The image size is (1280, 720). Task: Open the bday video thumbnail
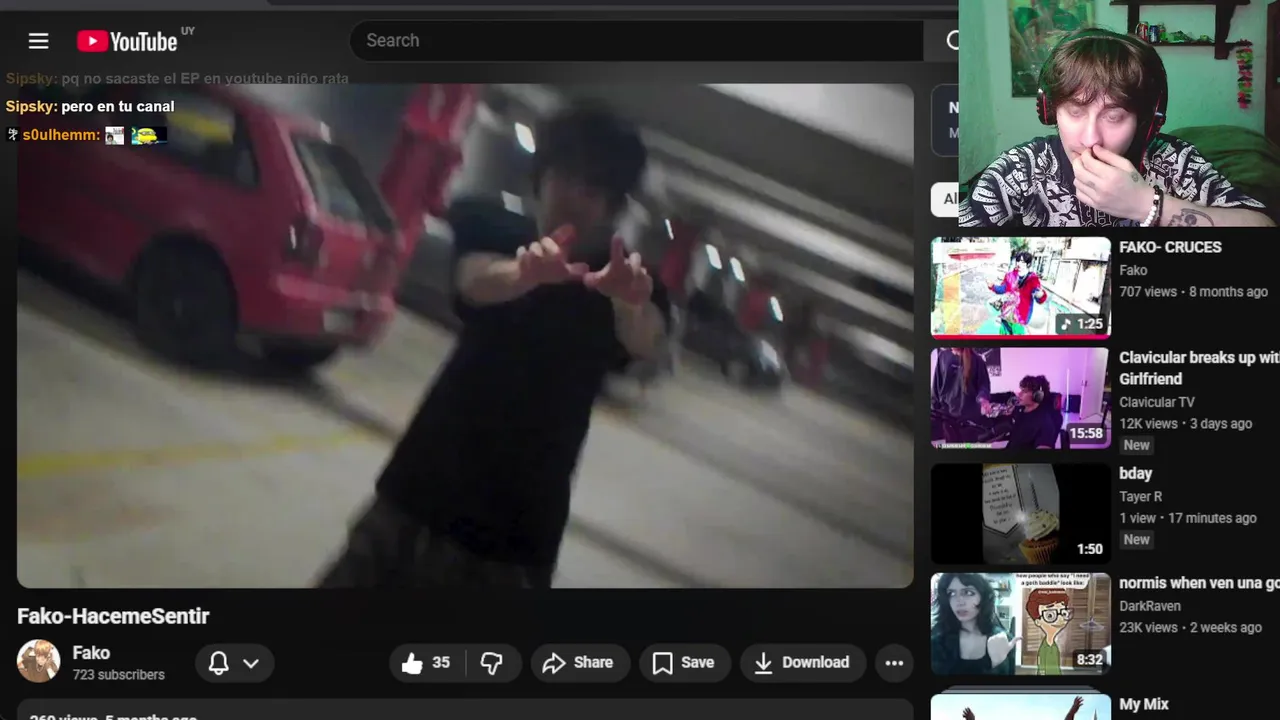pyautogui.click(x=1020, y=514)
